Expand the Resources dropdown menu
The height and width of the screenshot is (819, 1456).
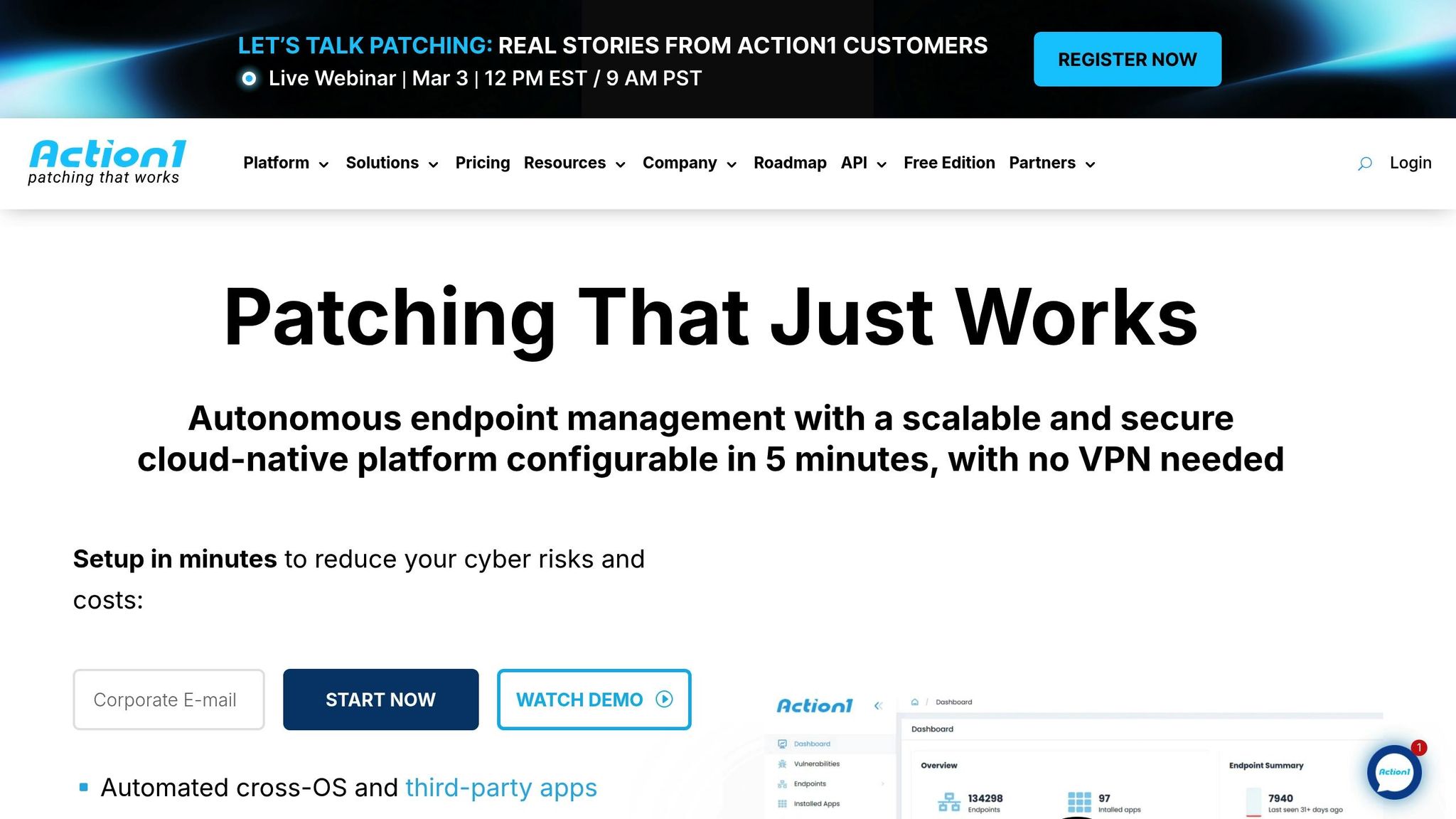coord(574,164)
